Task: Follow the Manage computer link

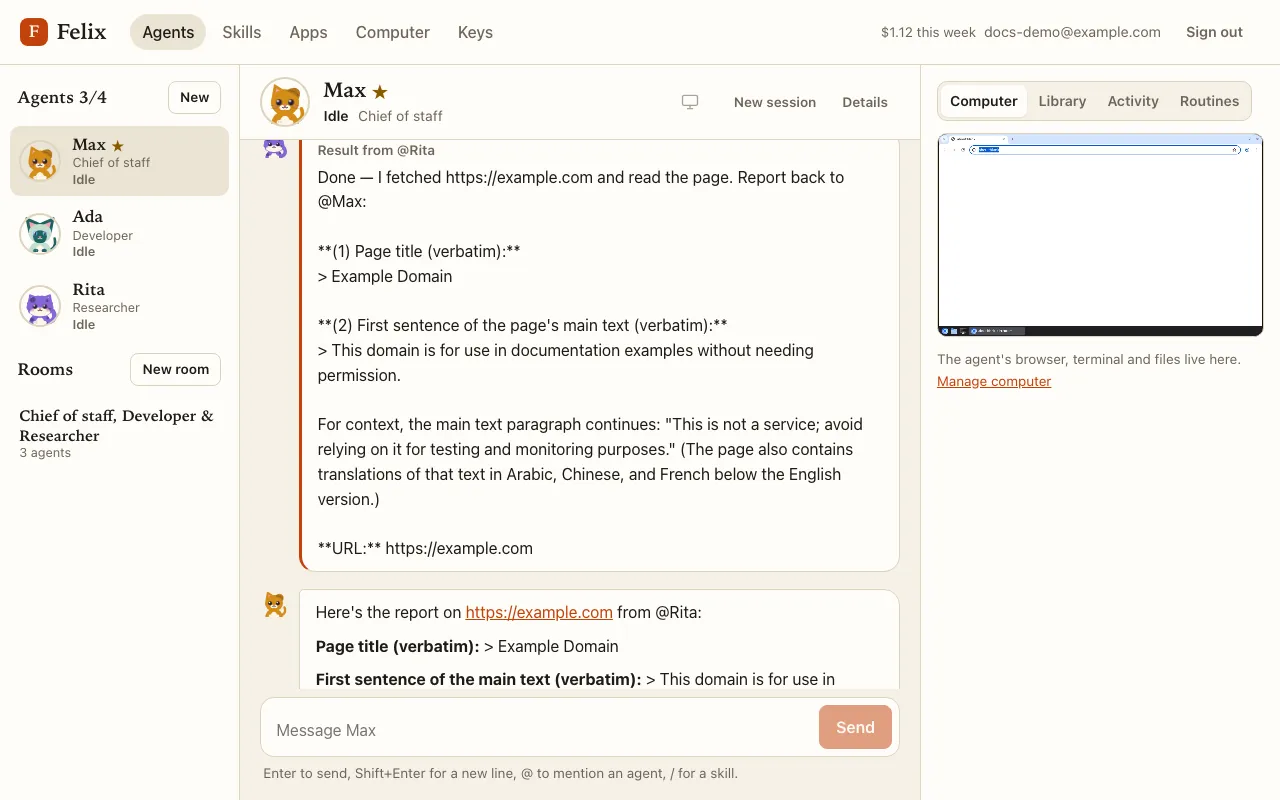Action: tap(994, 381)
